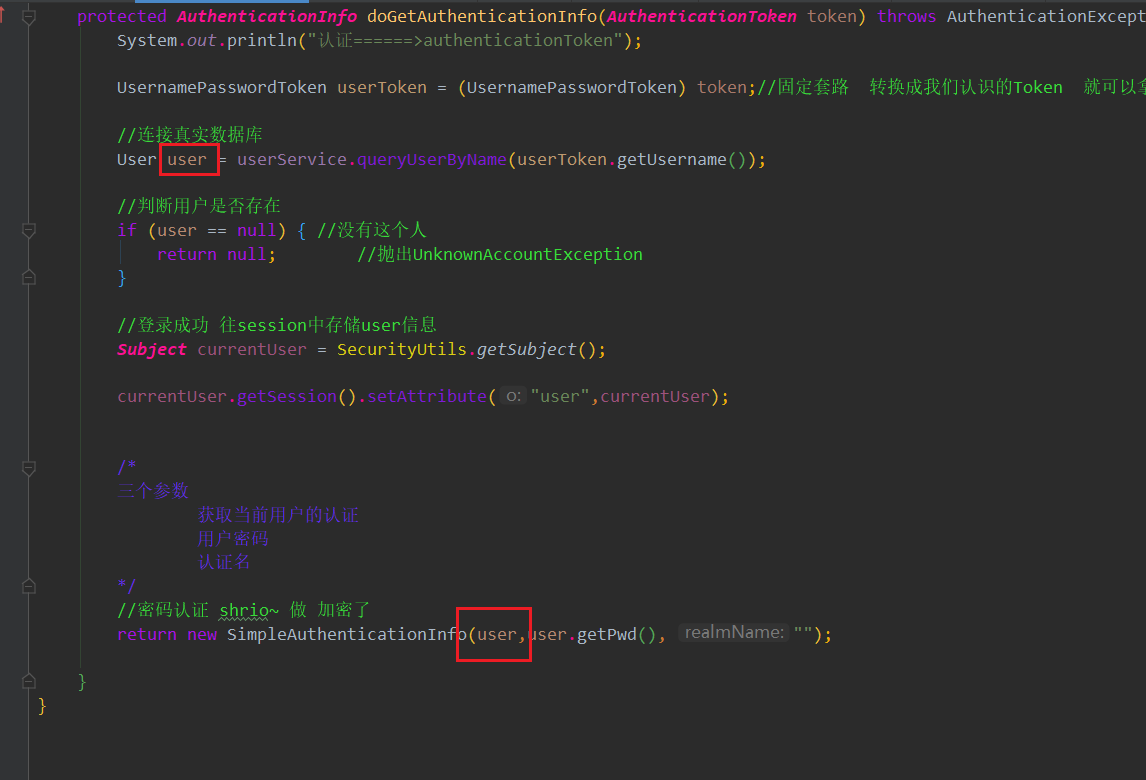
Task: Collapse the 三个参数 block comment at /*
Action: click(29, 468)
